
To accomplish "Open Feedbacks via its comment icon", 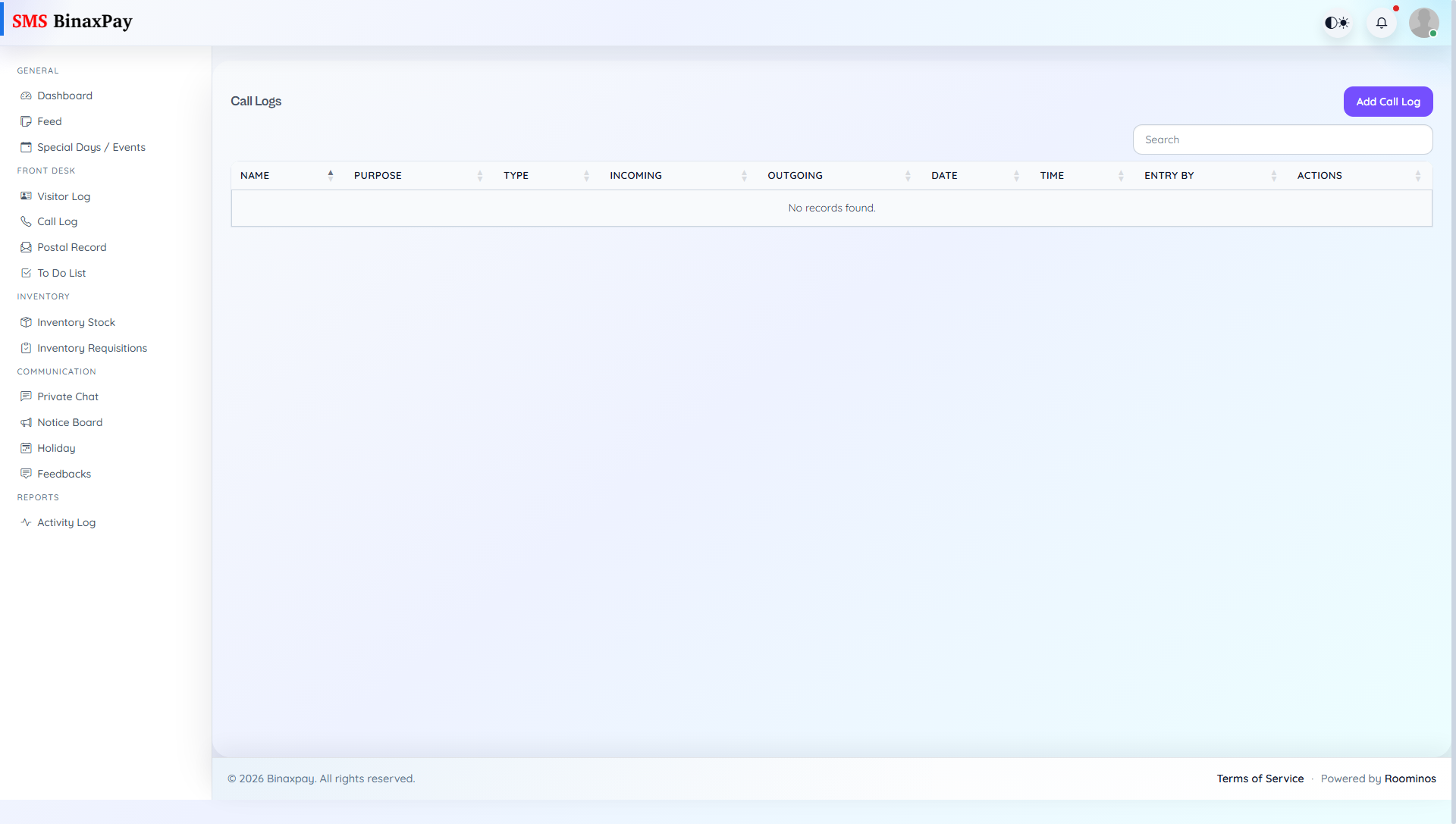I will pyautogui.click(x=27, y=474).
